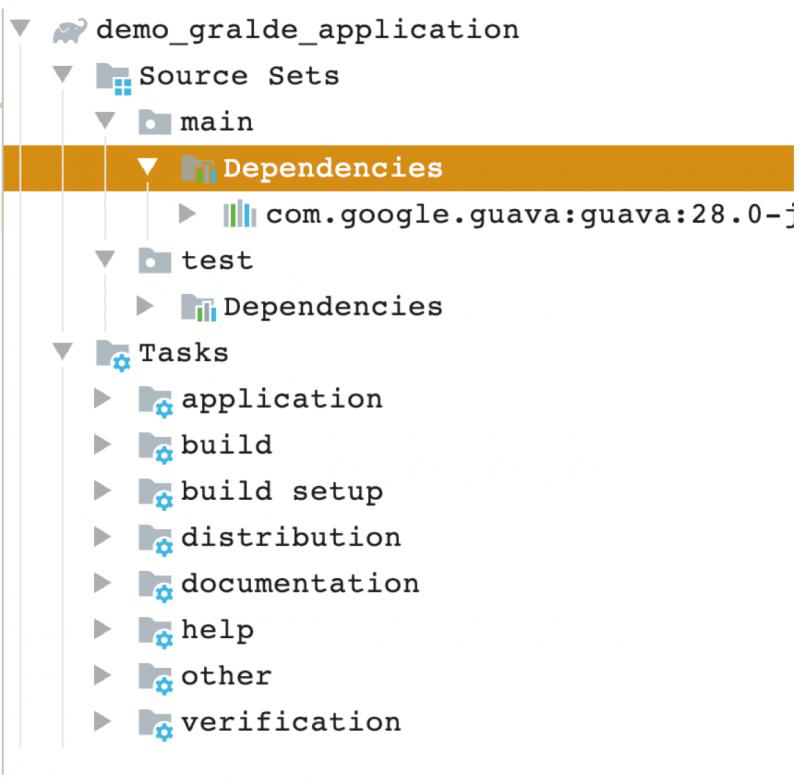This screenshot has height=778, width=800.
Task: Click the test Dependencies chart icon
Action: tap(198, 307)
